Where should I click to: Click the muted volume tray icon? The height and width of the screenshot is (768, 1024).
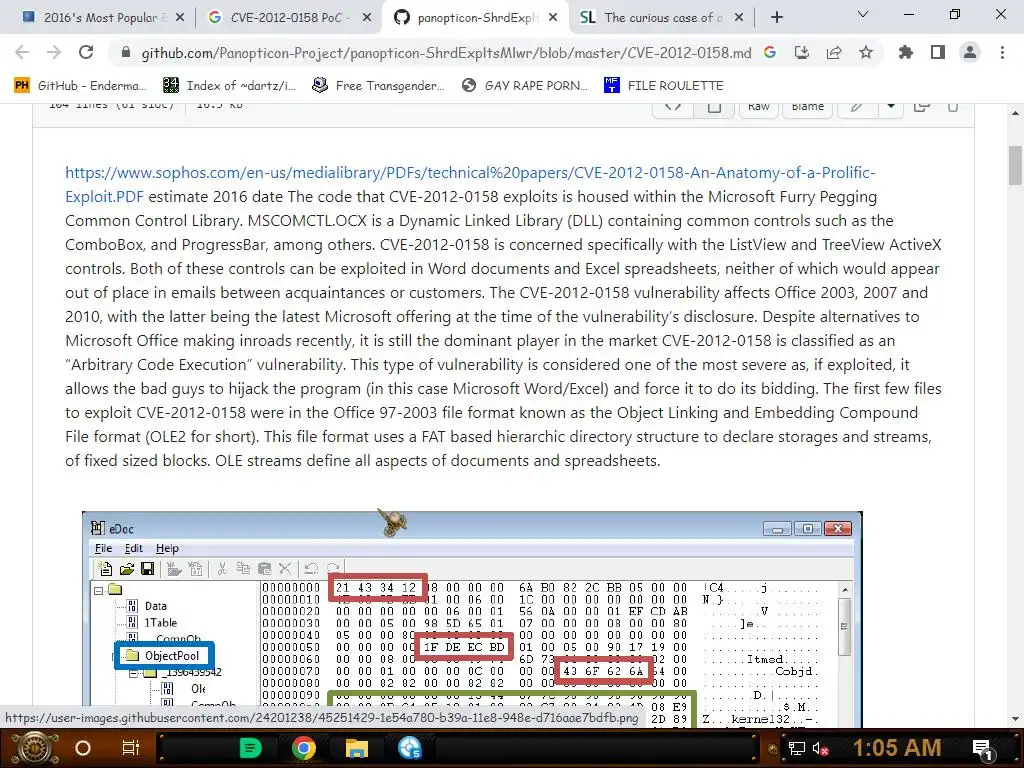coord(820,748)
